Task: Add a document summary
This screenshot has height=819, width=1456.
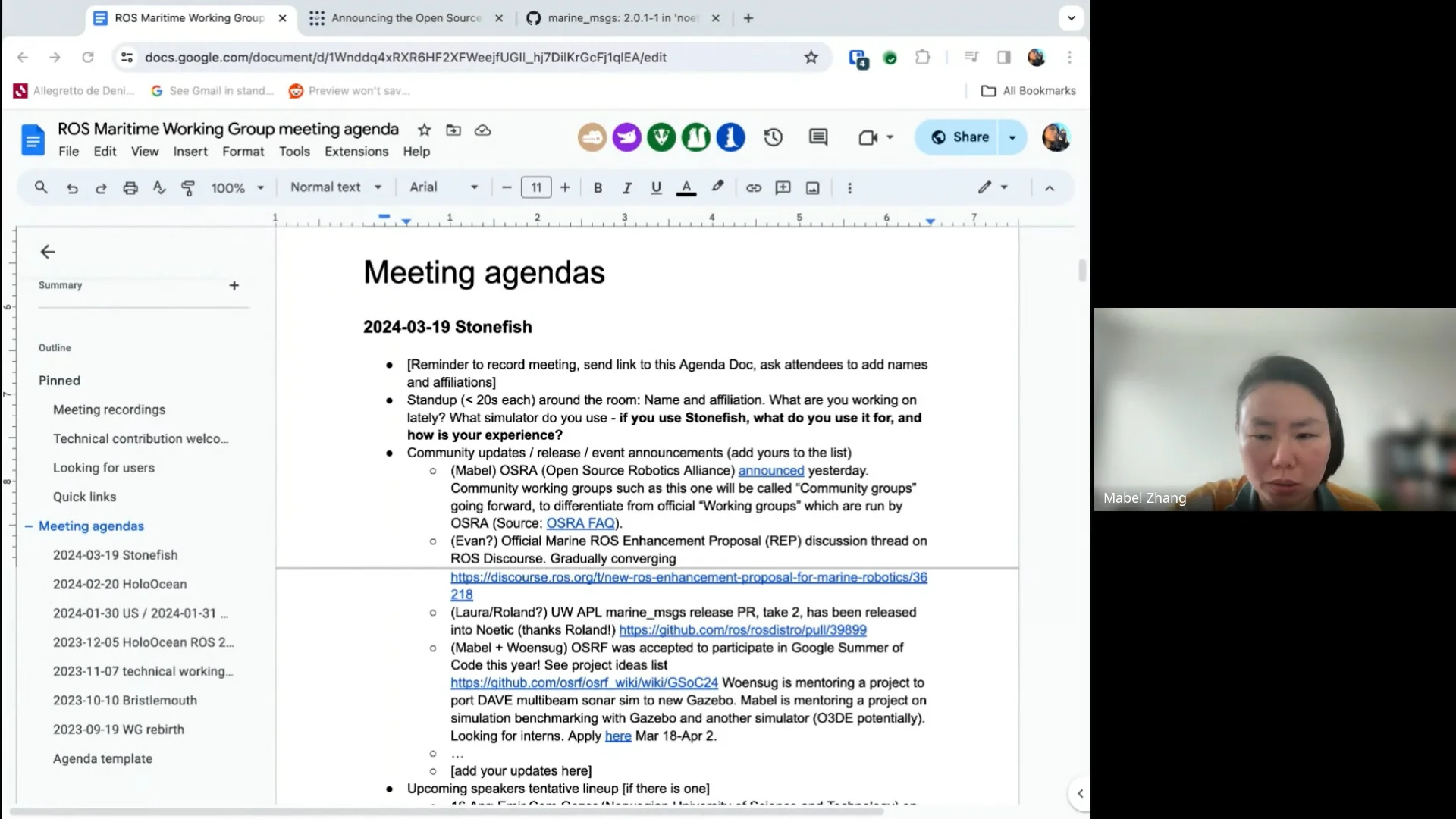Action: point(234,286)
